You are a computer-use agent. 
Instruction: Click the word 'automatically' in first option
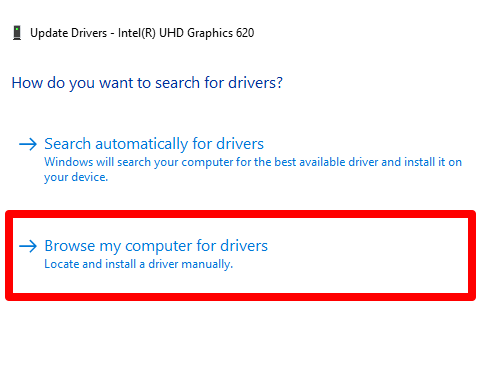[142, 144]
